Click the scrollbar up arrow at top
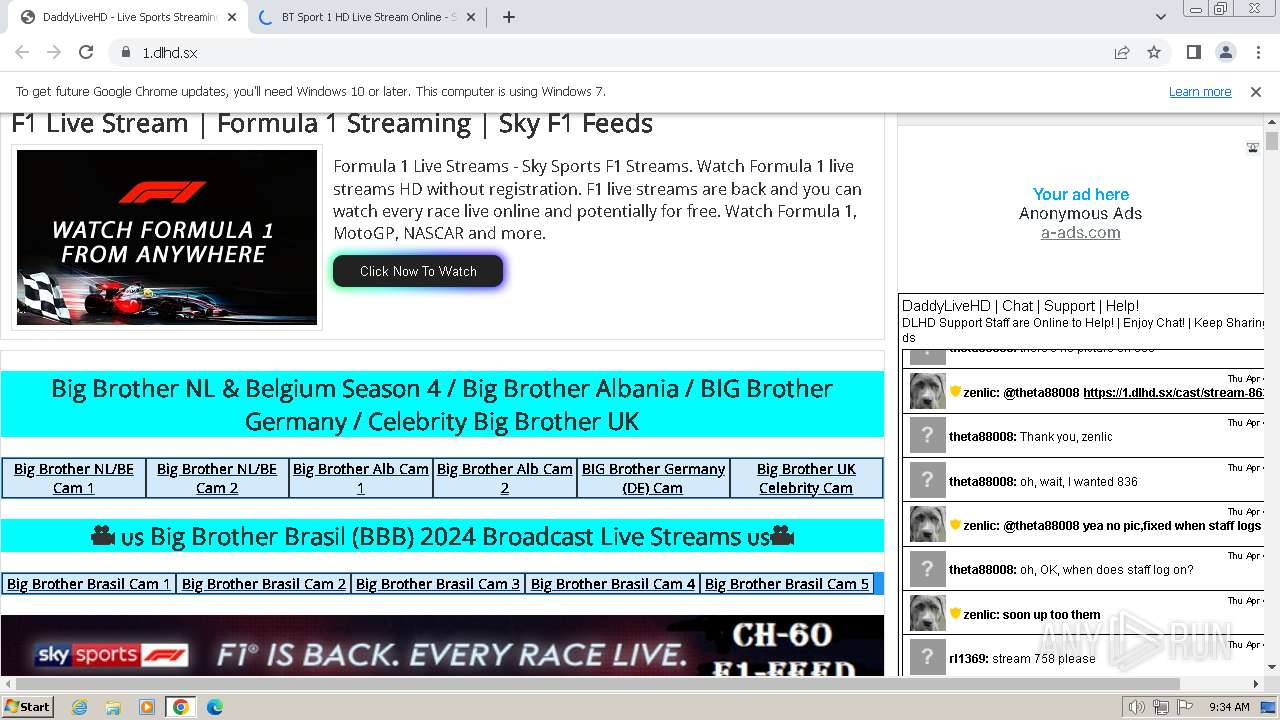The height and width of the screenshot is (720, 1280). point(1272,120)
